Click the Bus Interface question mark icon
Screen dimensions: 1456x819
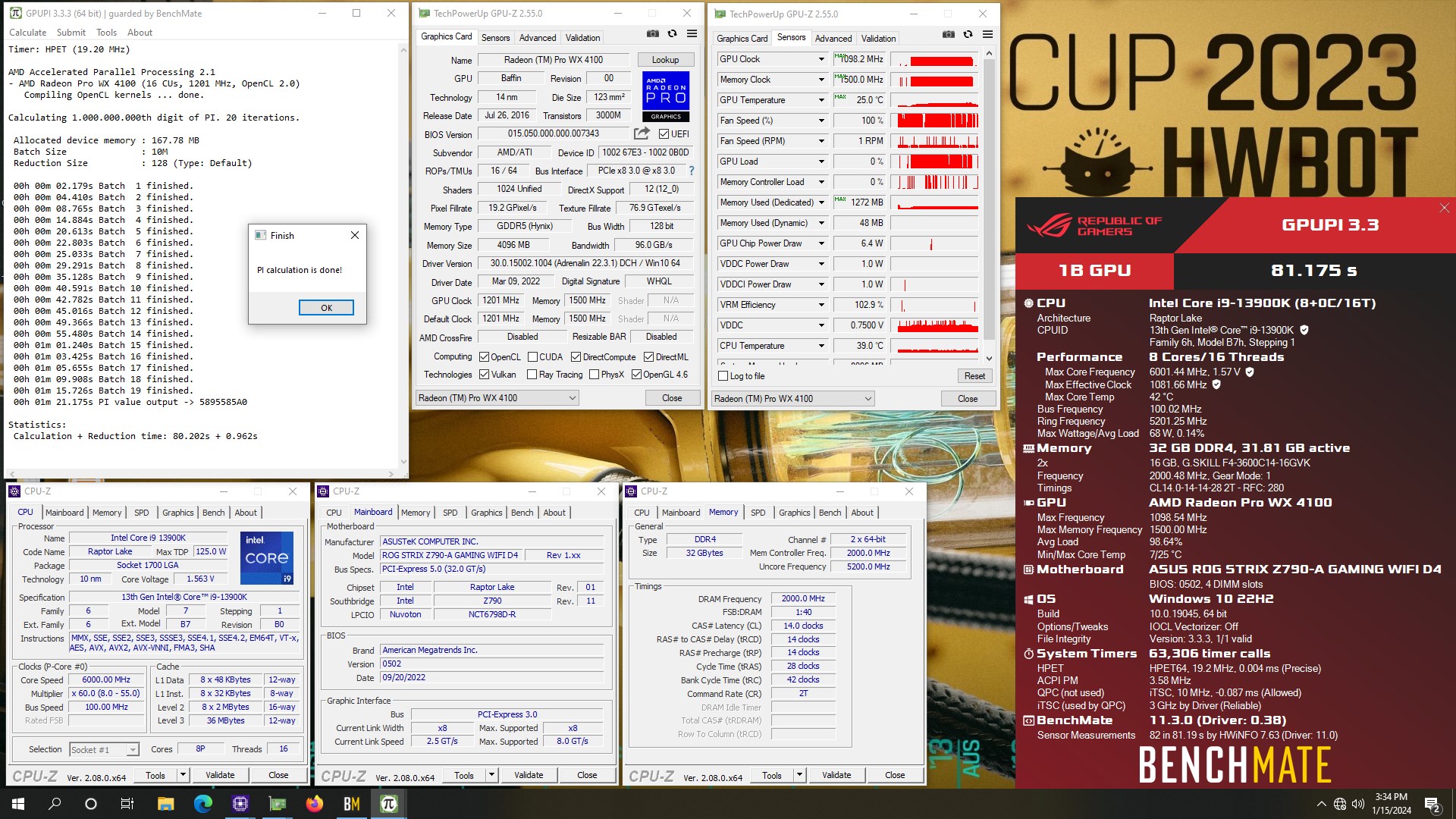pyautogui.click(x=691, y=171)
